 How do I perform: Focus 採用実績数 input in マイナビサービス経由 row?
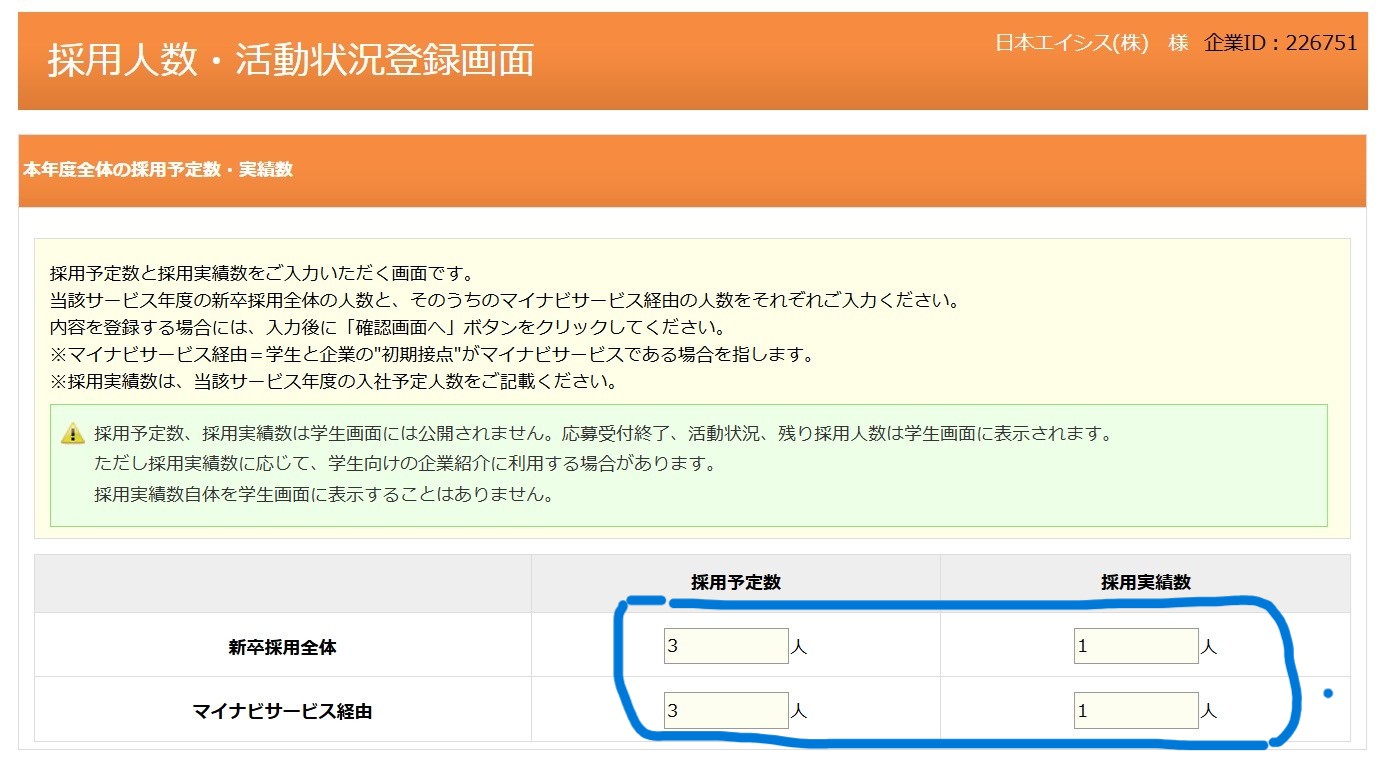[1136, 711]
